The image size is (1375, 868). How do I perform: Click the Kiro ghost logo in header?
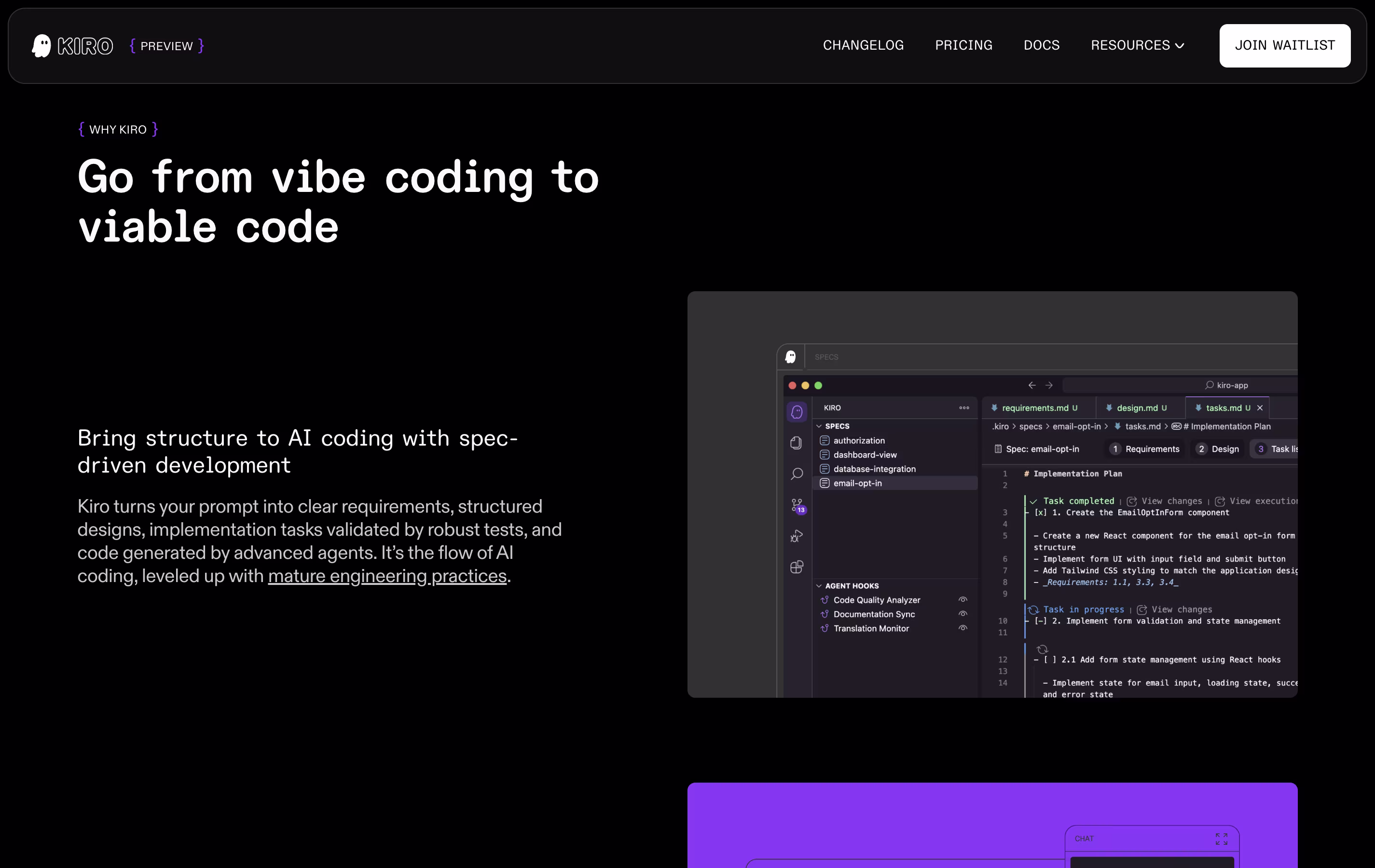click(x=41, y=46)
